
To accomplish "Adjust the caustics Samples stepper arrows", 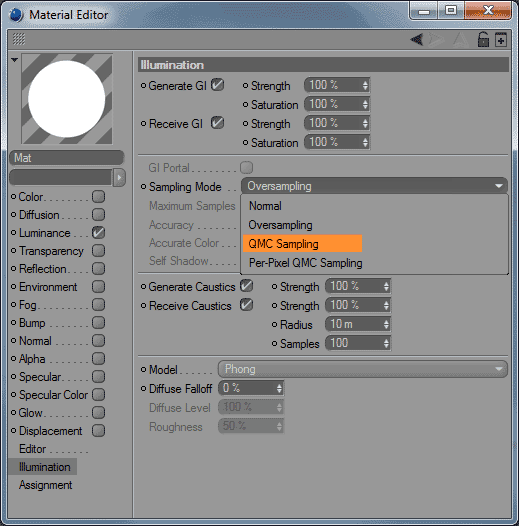I will pyautogui.click(x=386, y=343).
